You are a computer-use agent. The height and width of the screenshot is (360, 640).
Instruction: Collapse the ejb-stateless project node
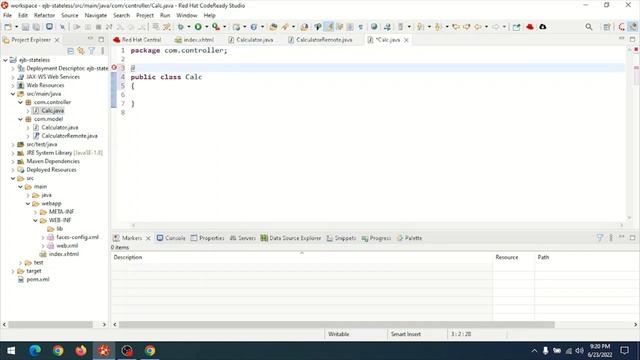coord(5,60)
